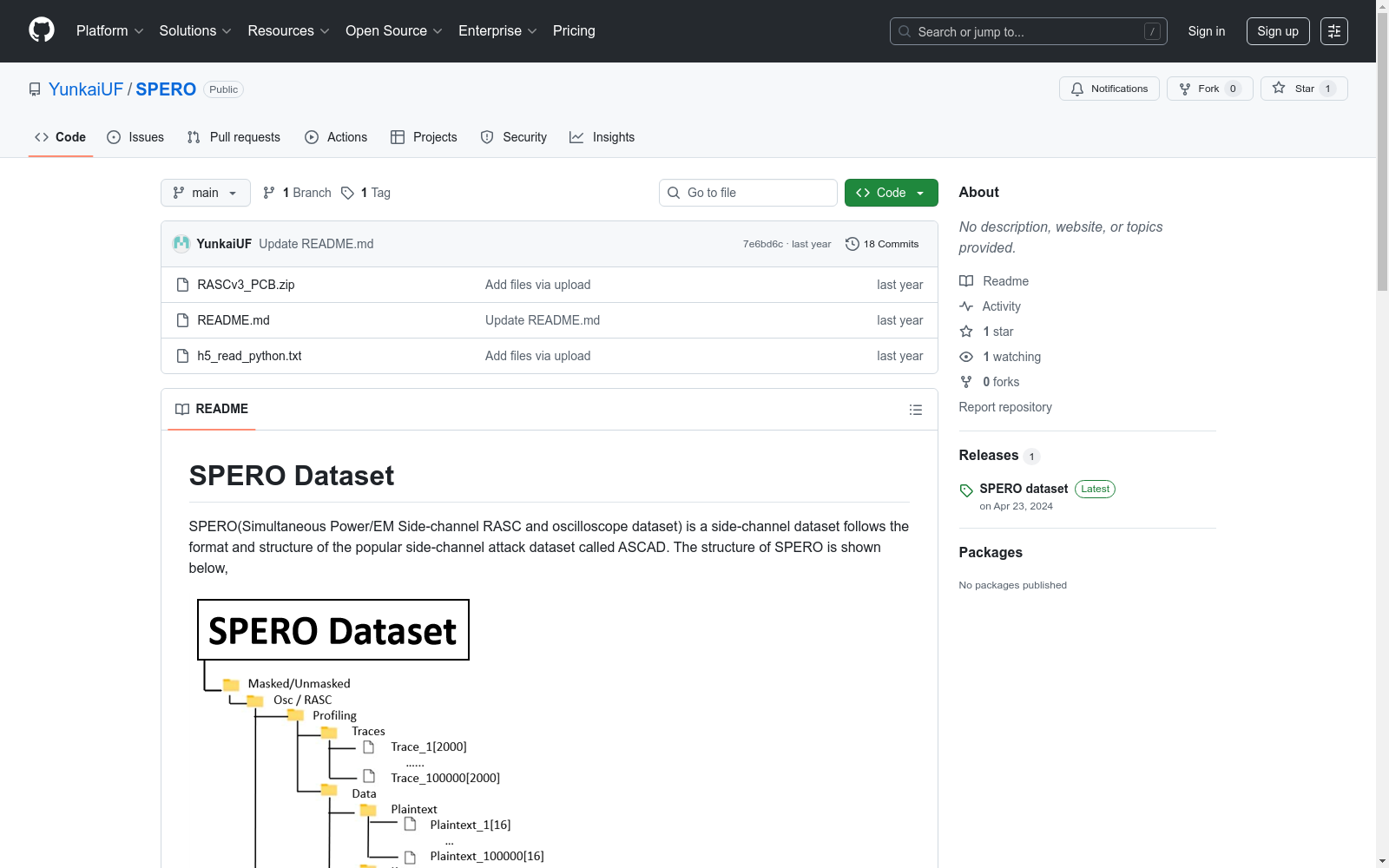Switch to the Issues tab
The width and height of the screenshot is (1389, 868).
tap(135, 137)
